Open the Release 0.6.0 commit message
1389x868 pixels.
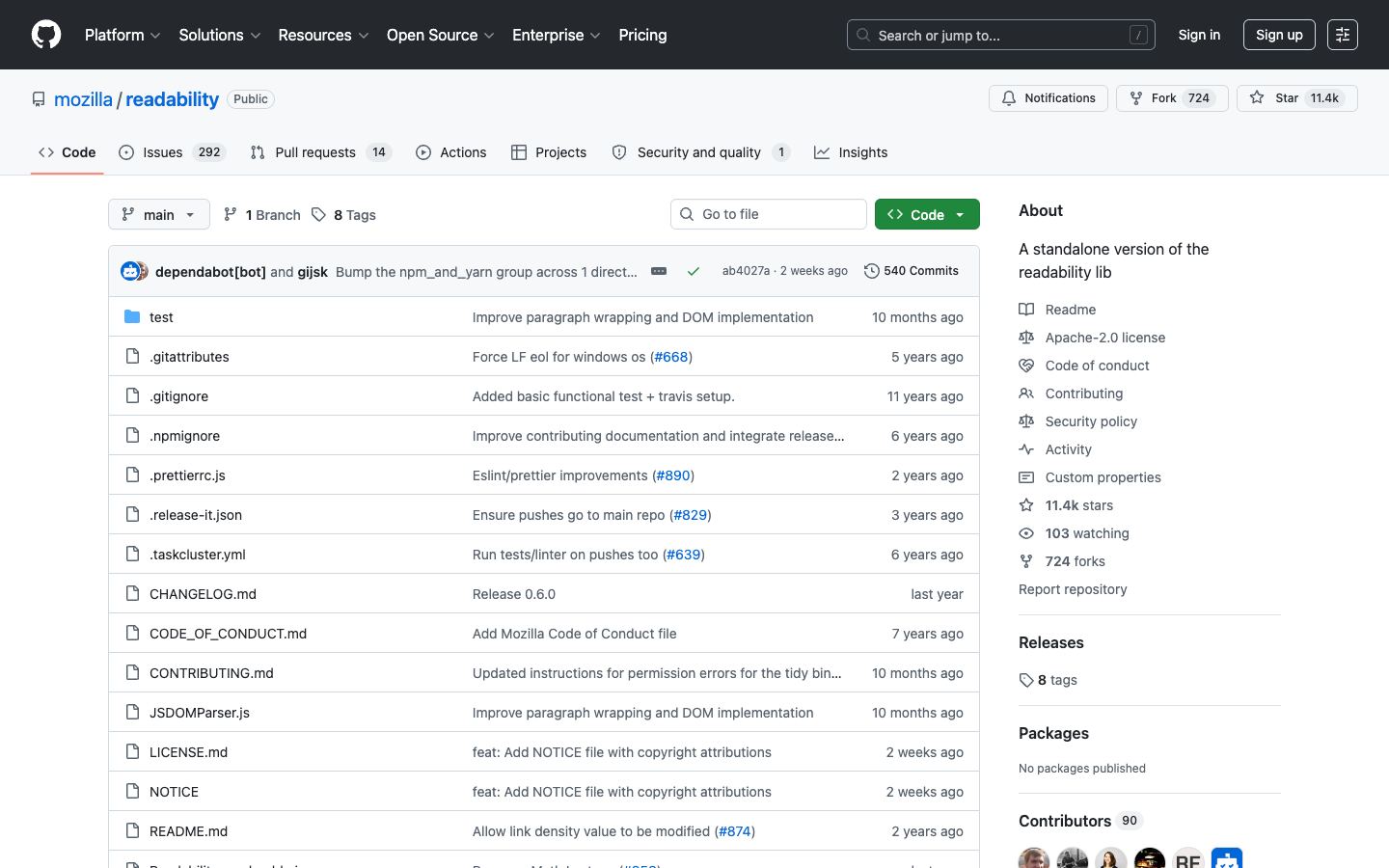click(514, 594)
